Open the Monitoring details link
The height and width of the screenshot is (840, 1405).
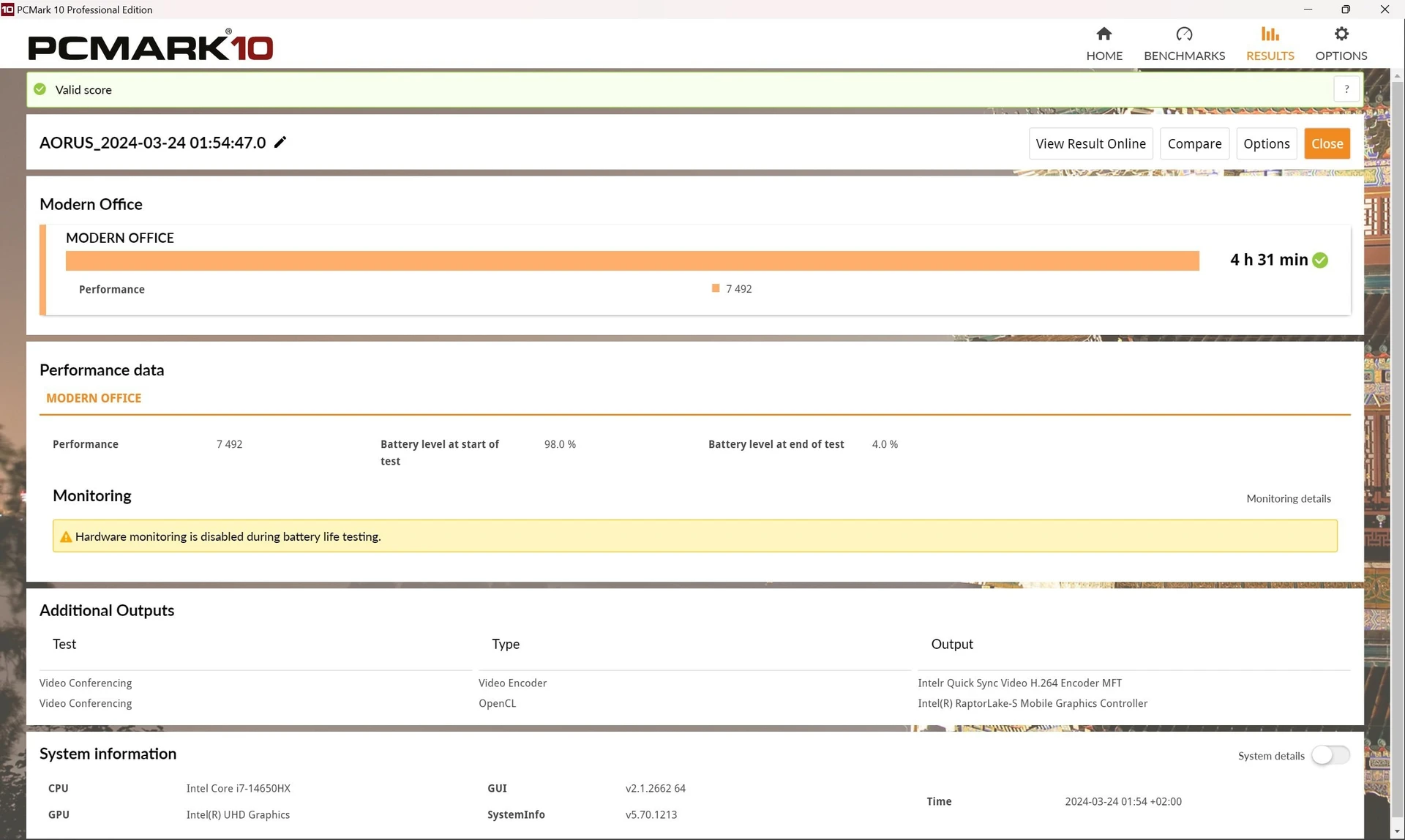click(1288, 498)
